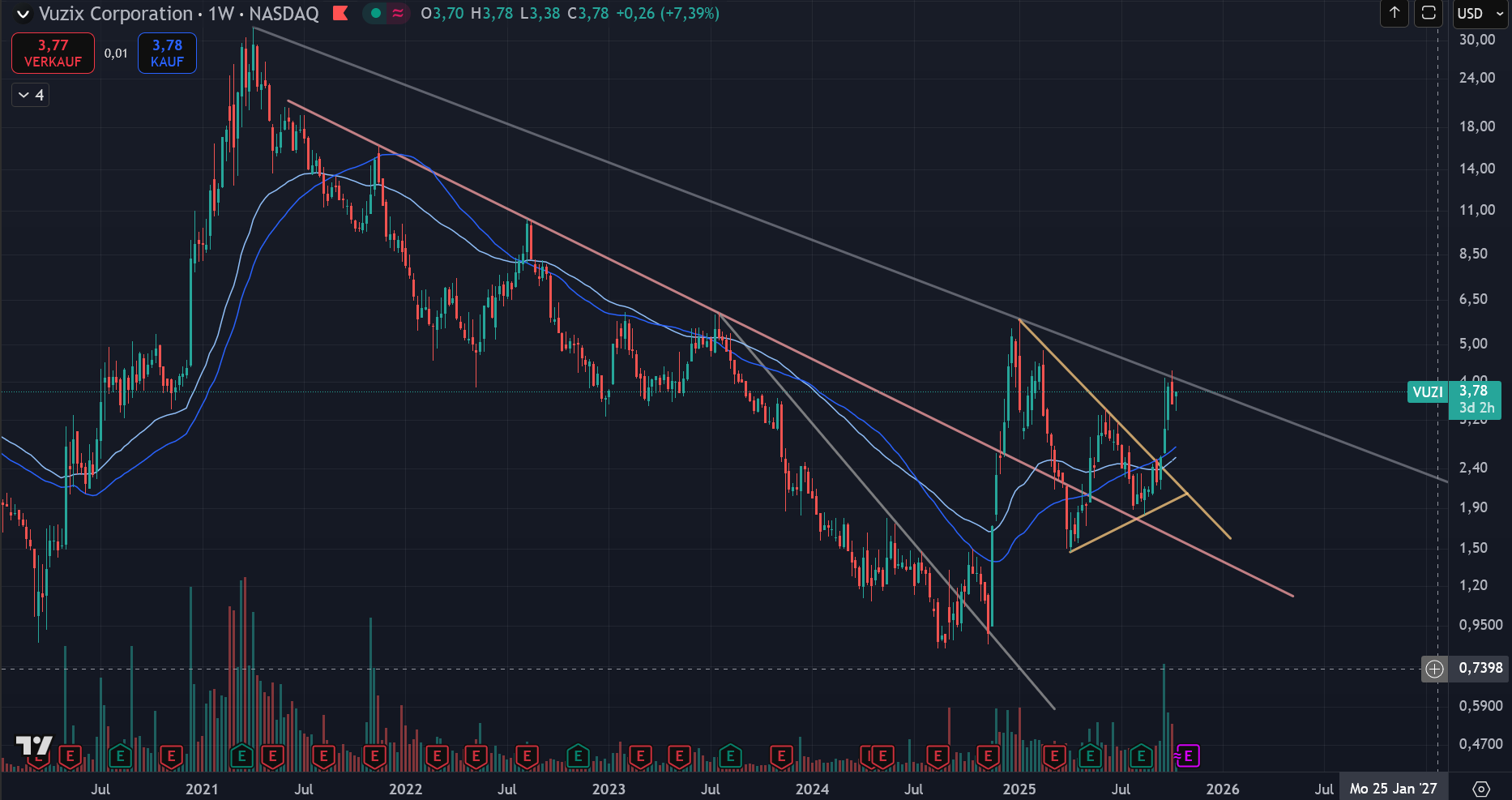
Task: Expand the symbol dropdown chevron before Vuzix Corporation
Action: 23,14
